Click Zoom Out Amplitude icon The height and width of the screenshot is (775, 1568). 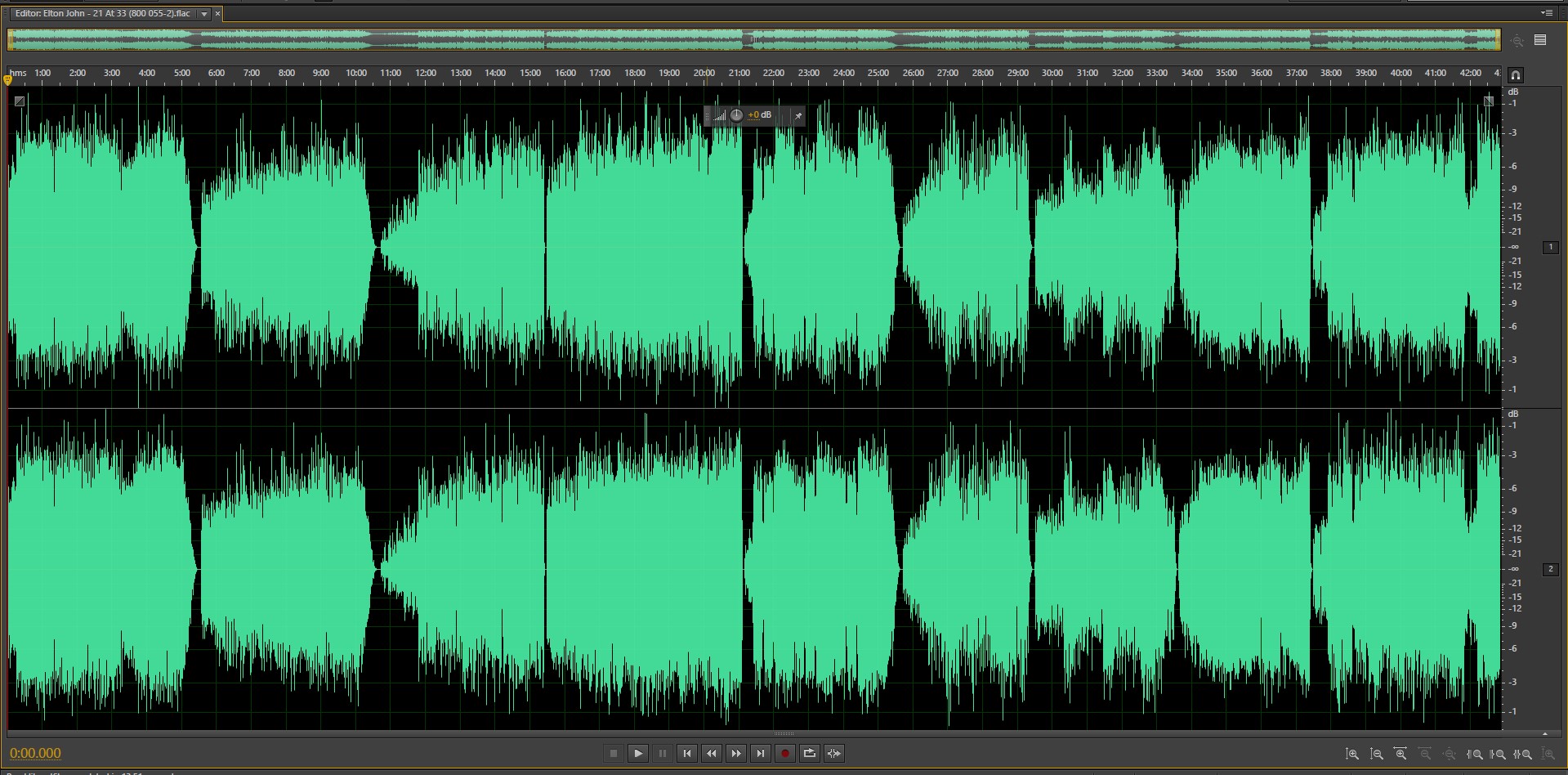(x=1377, y=755)
